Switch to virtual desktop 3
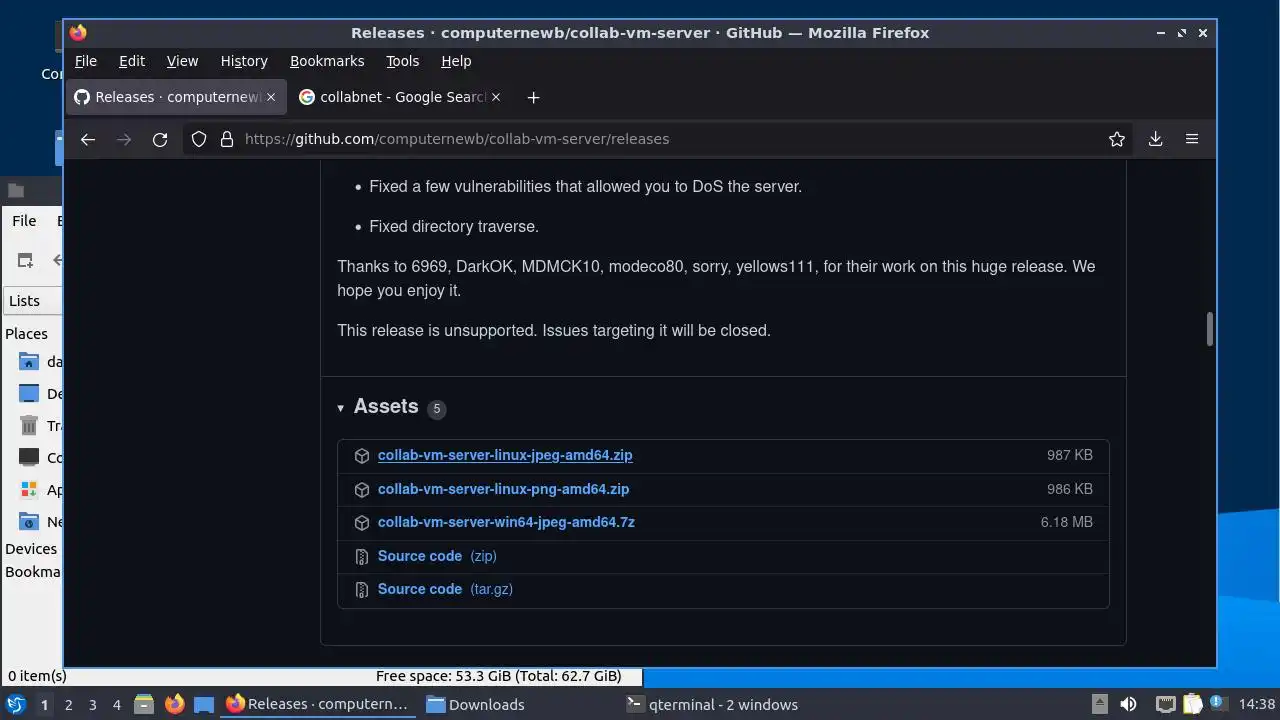The width and height of the screenshot is (1280, 720). pos(92,704)
